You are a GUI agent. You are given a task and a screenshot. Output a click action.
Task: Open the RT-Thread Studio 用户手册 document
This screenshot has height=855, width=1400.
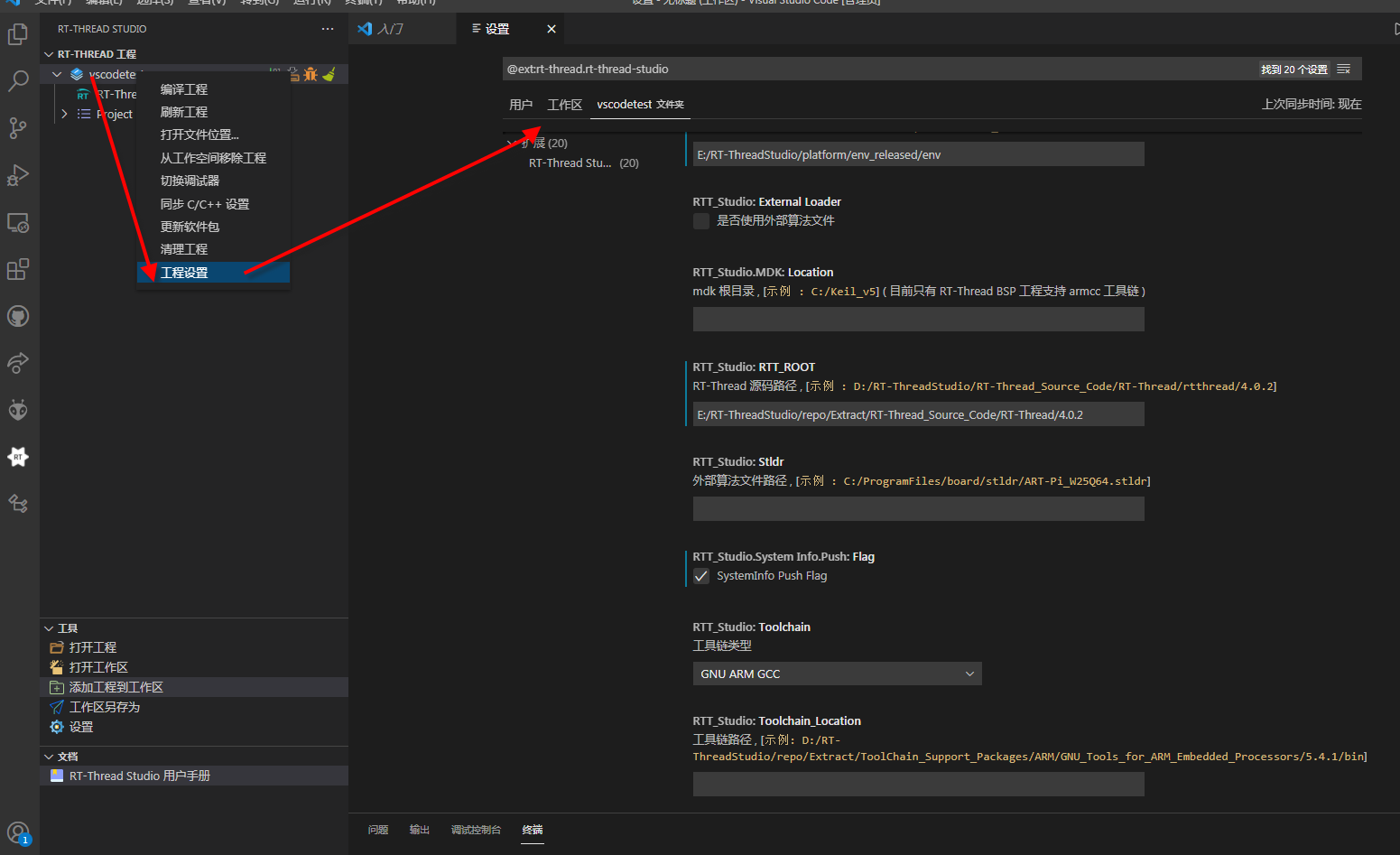click(140, 775)
